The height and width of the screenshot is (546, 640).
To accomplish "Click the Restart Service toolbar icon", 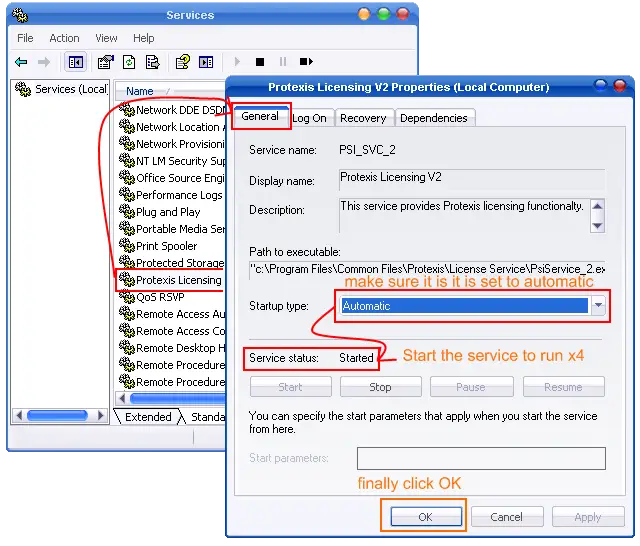I will click(306, 62).
